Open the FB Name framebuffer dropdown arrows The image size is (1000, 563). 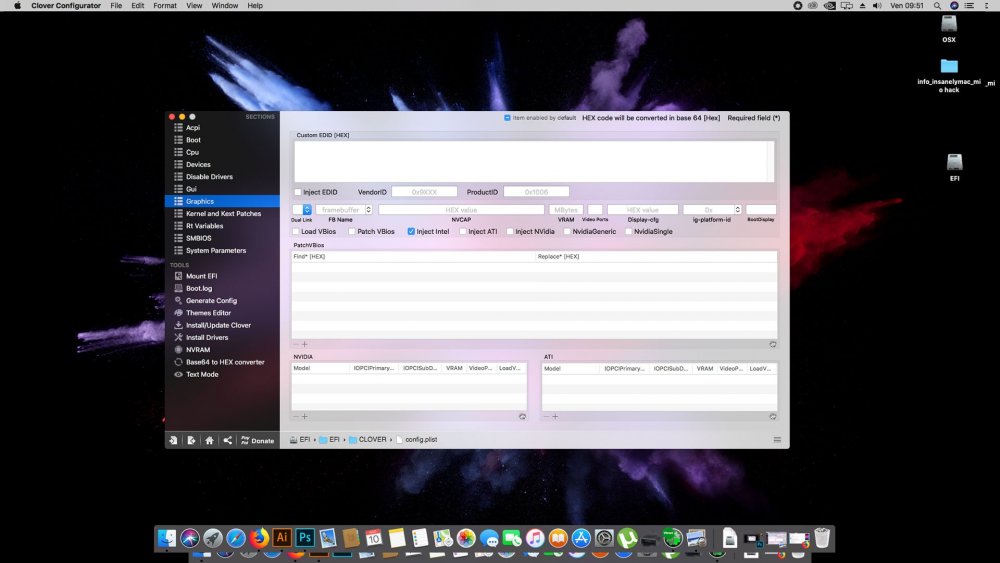coord(369,210)
